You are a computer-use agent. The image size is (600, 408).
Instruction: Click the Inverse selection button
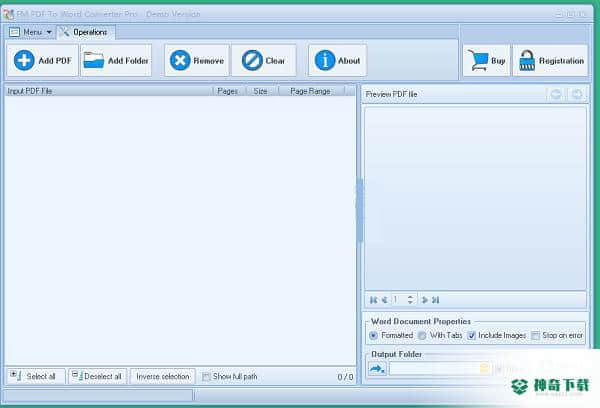(x=163, y=376)
